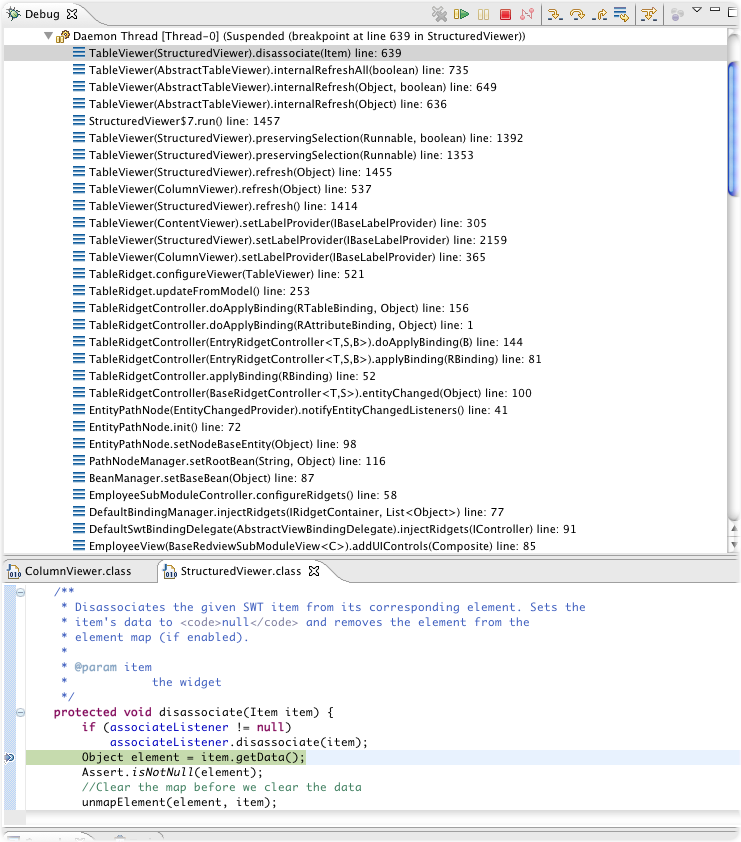Screen dimensions: 741x842
Task: Select EmployeeView addUIControls(Composite) line 85 frame
Action: point(313,546)
